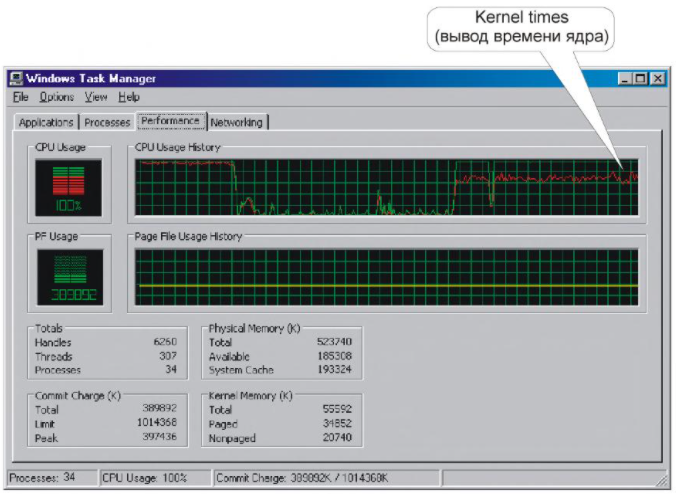Click the Kernel Memory Total value 55592

[x=337, y=409]
